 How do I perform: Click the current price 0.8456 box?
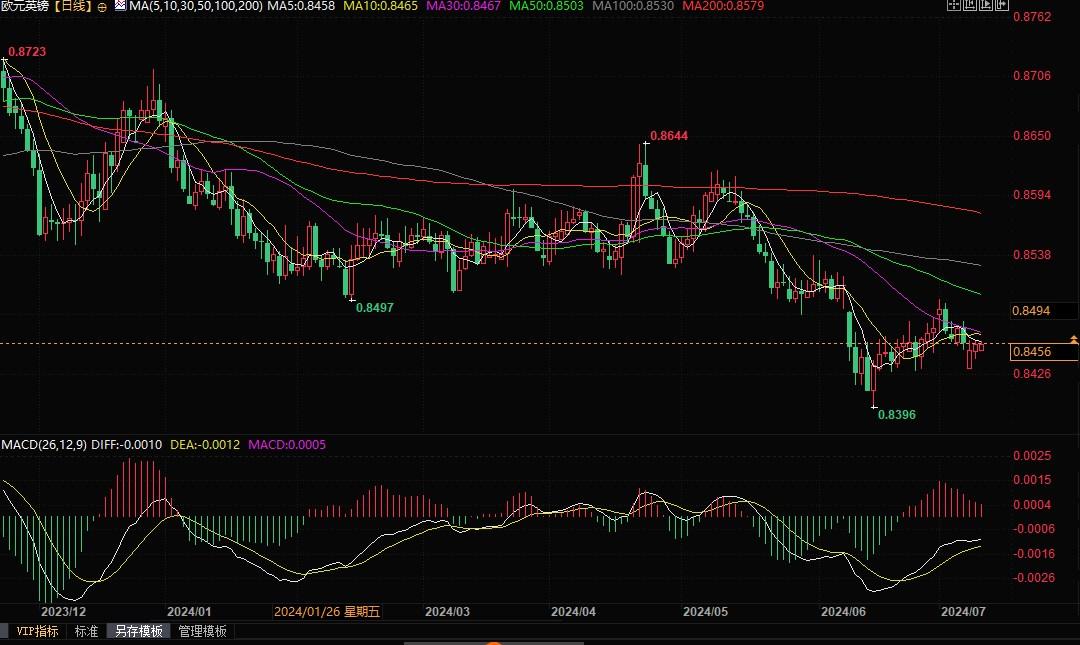pyautogui.click(x=1031, y=352)
